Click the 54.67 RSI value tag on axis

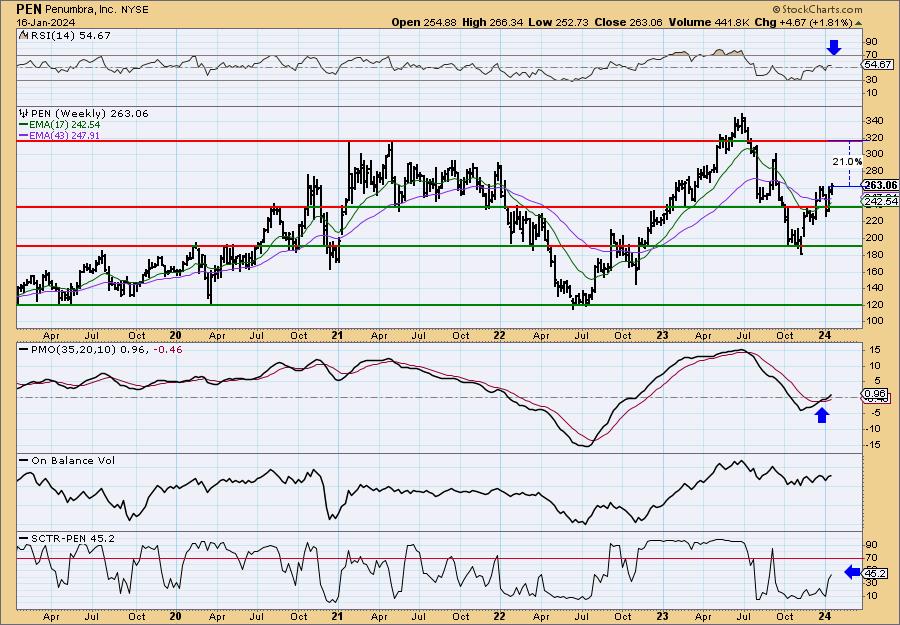(x=878, y=65)
